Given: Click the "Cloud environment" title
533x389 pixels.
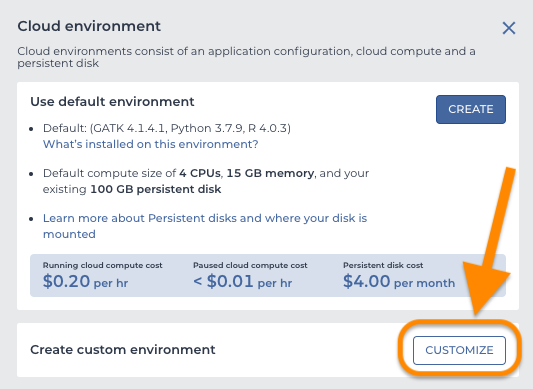Looking at the screenshot, I should (x=89, y=26).
